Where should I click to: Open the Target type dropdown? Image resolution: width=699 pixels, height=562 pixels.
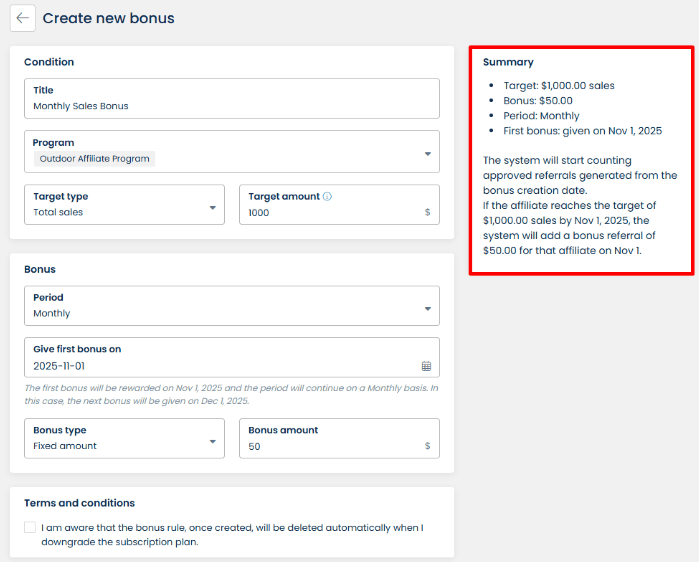coord(213,207)
